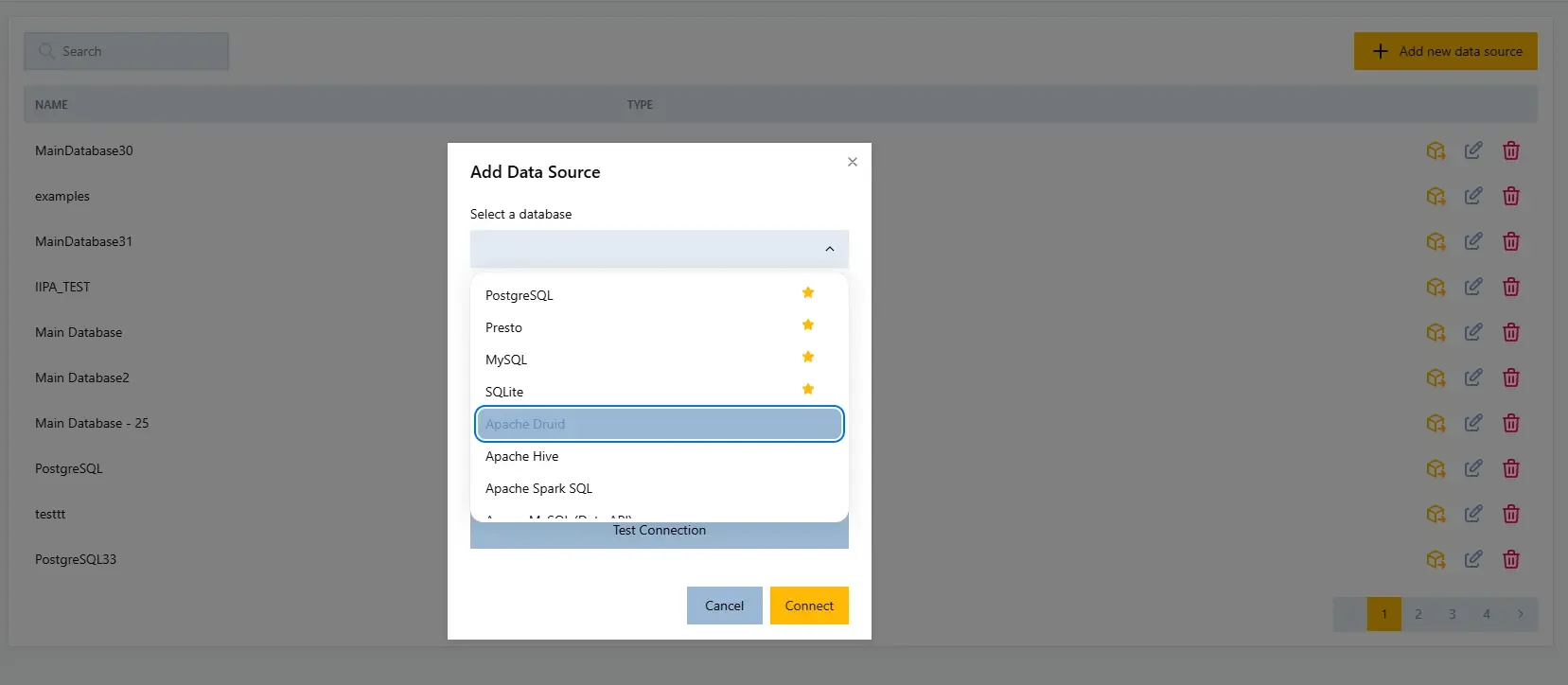1568x685 pixels.
Task: Click the sync icon for PostgreSQL33
Action: tap(1436, 559)
